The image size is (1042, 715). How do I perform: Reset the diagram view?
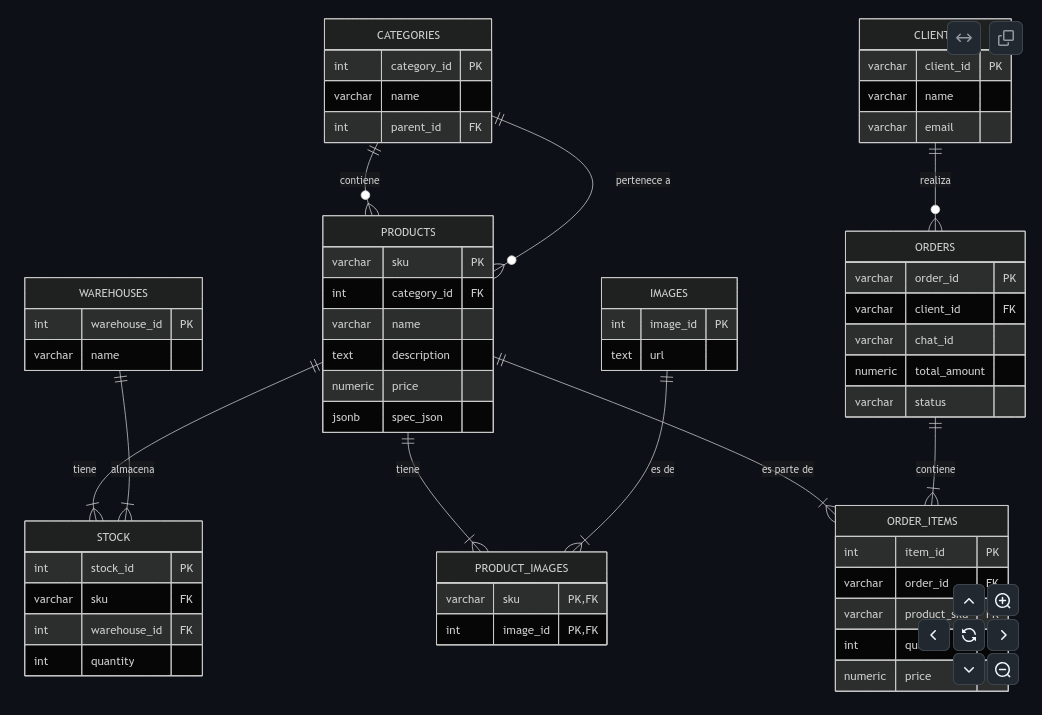pyautogui.click(x=969, y=635)
